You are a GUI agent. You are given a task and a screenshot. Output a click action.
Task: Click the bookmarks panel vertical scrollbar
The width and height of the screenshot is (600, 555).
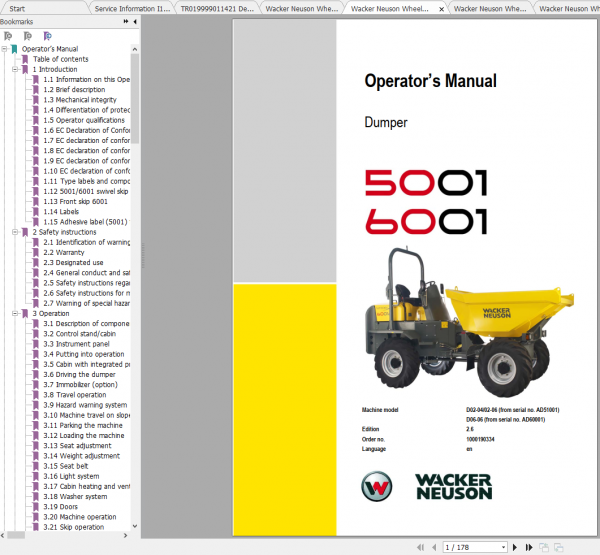click(135, 200)
